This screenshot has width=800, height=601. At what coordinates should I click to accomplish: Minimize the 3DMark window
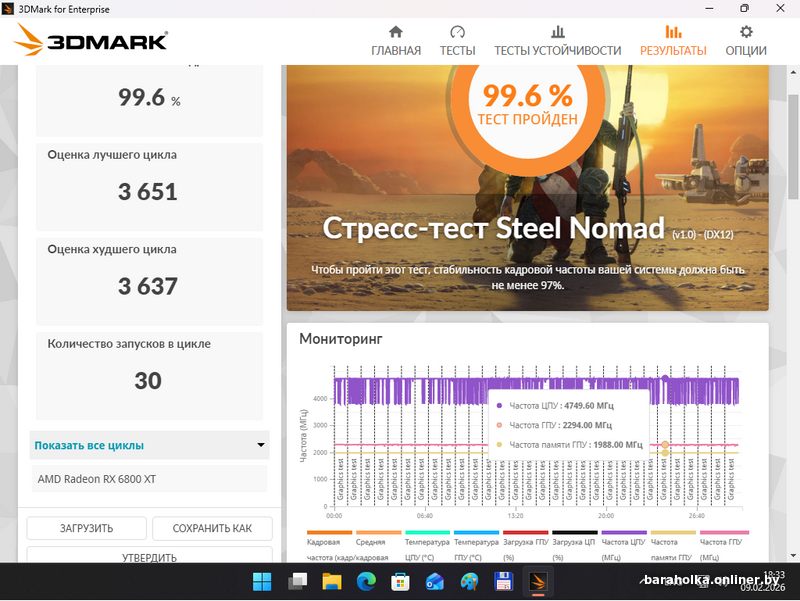[x=709, y=9]
